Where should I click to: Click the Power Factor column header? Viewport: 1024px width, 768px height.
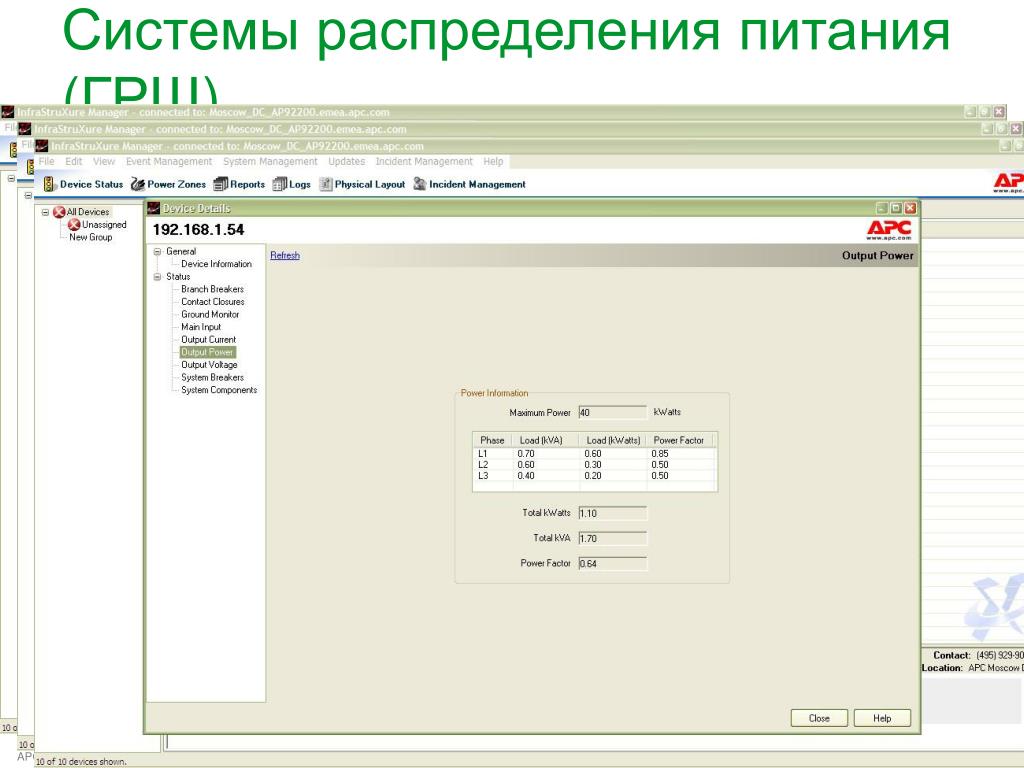pos(682,440)
